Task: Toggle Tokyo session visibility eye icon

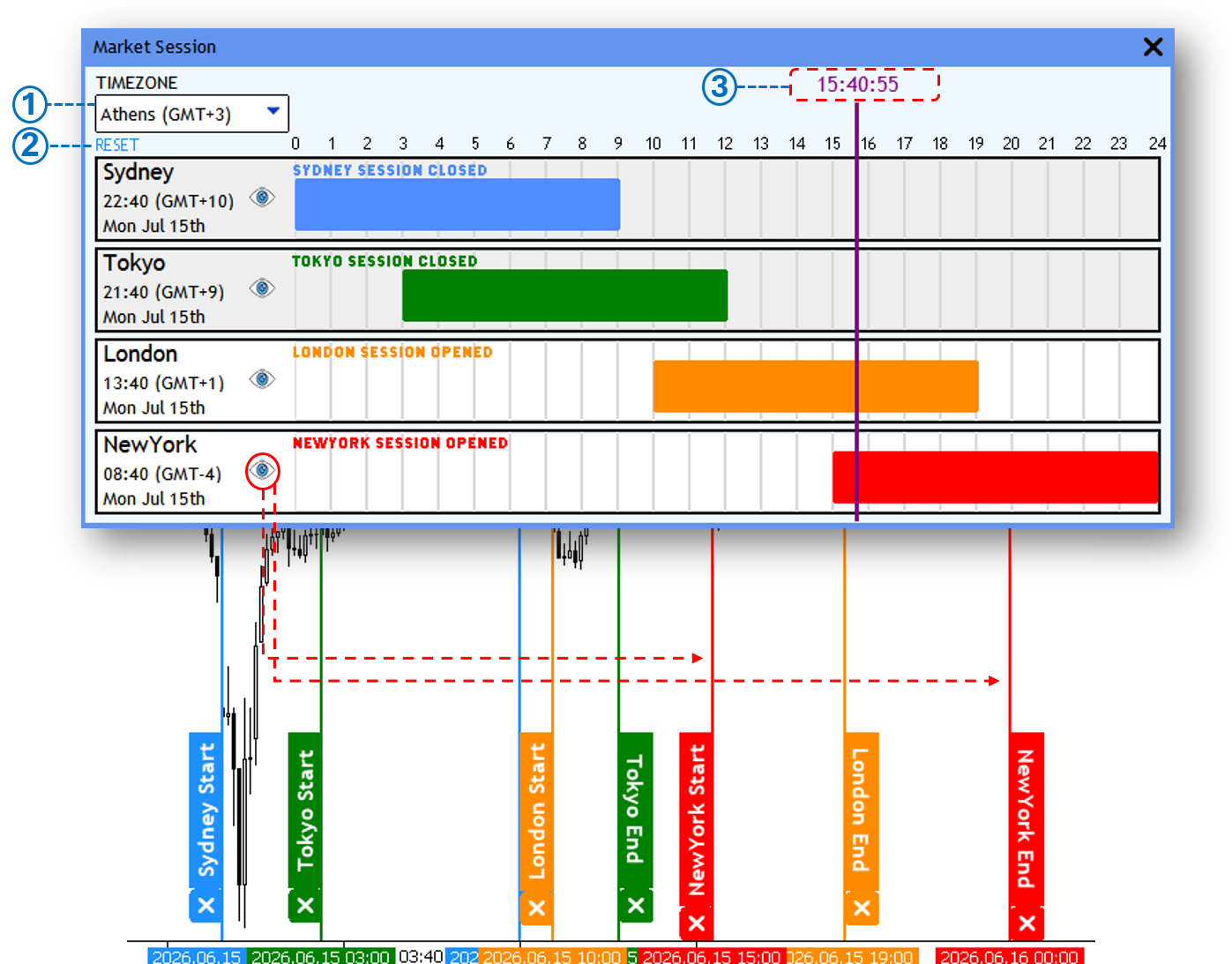Action: pos(262,288)
